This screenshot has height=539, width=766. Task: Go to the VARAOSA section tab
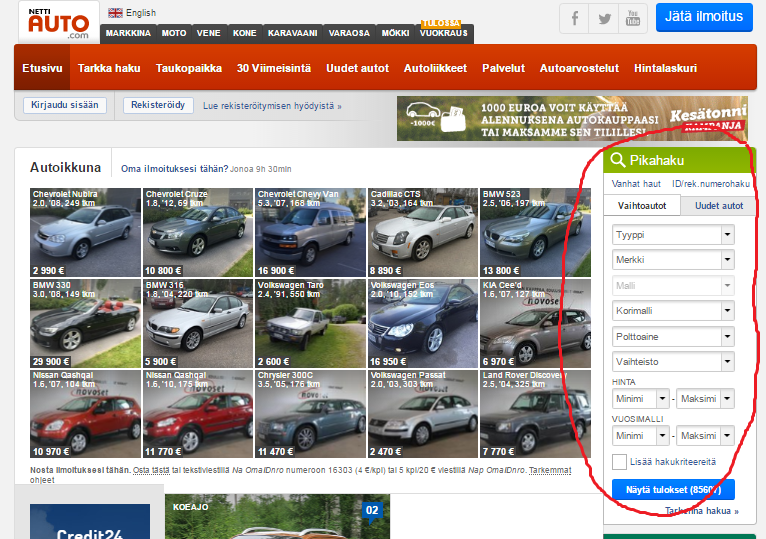349,33
